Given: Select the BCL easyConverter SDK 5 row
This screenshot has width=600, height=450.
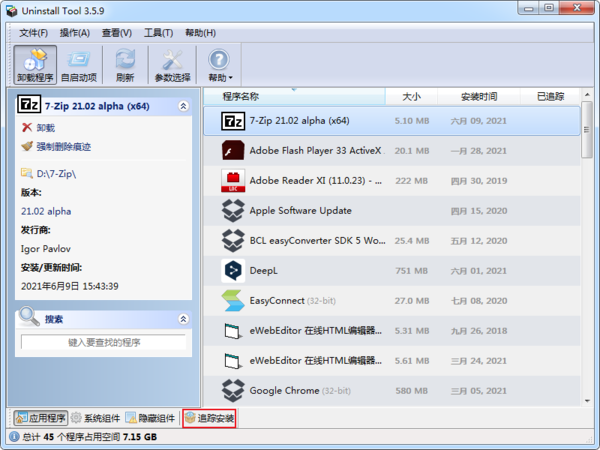Looking at the screenshot, I should 392,241.
